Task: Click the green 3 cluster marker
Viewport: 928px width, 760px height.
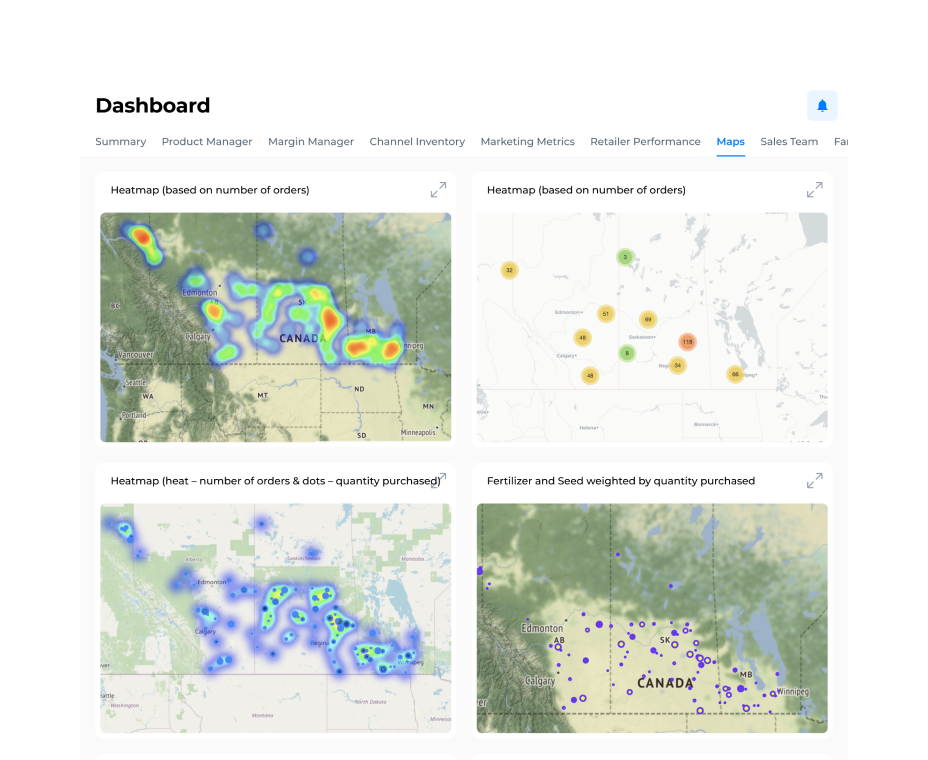Action: (625, 257)
